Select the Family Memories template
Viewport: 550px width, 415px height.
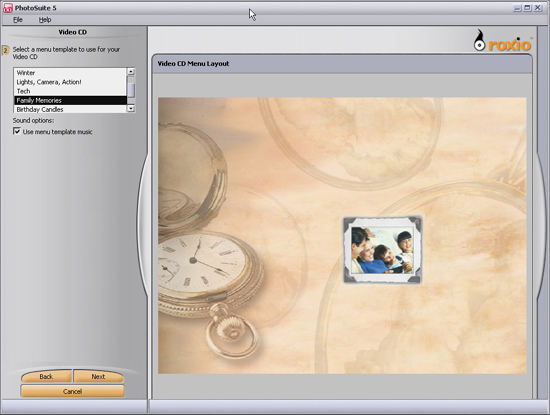point(70,100)
